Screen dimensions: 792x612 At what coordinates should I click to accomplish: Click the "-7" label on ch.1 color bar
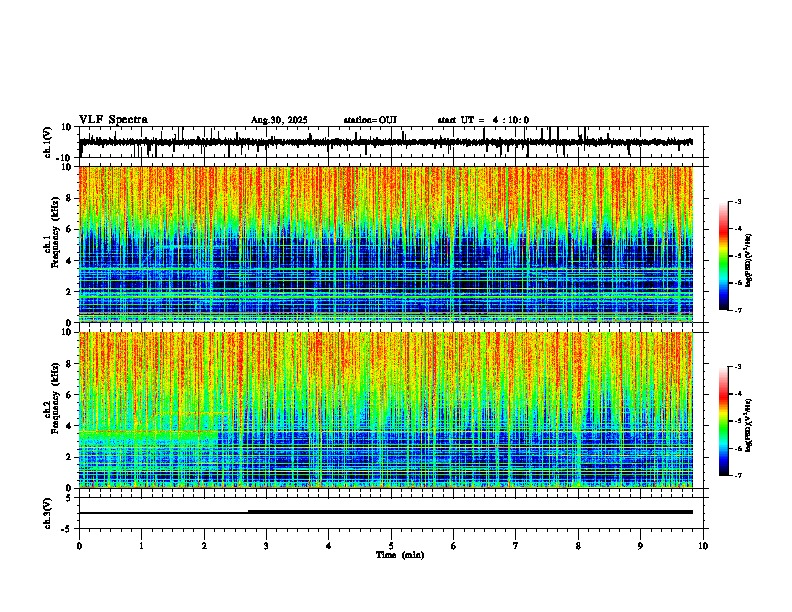click(737, 310)
